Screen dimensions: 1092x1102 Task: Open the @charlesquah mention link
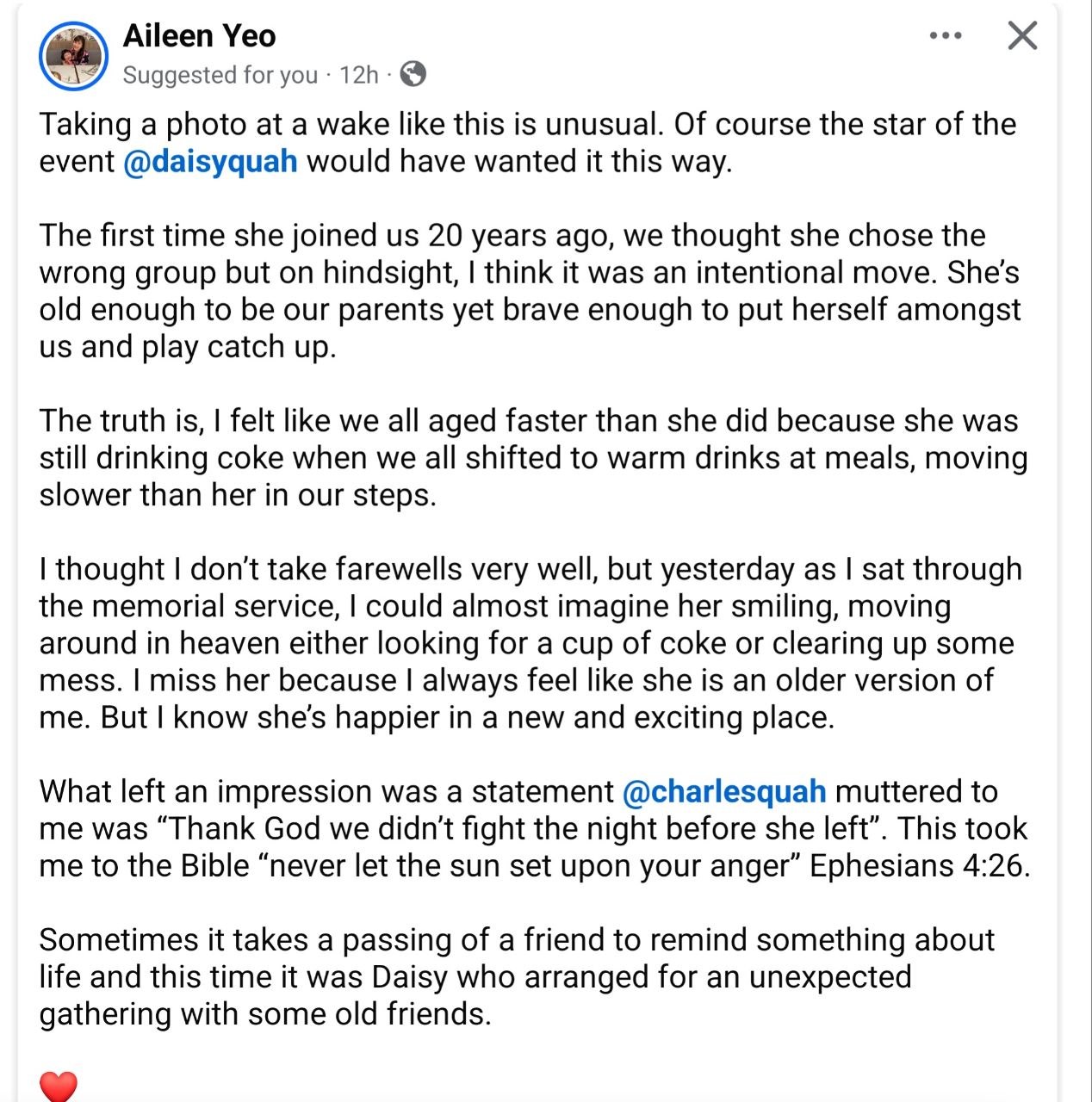[723, 791]
